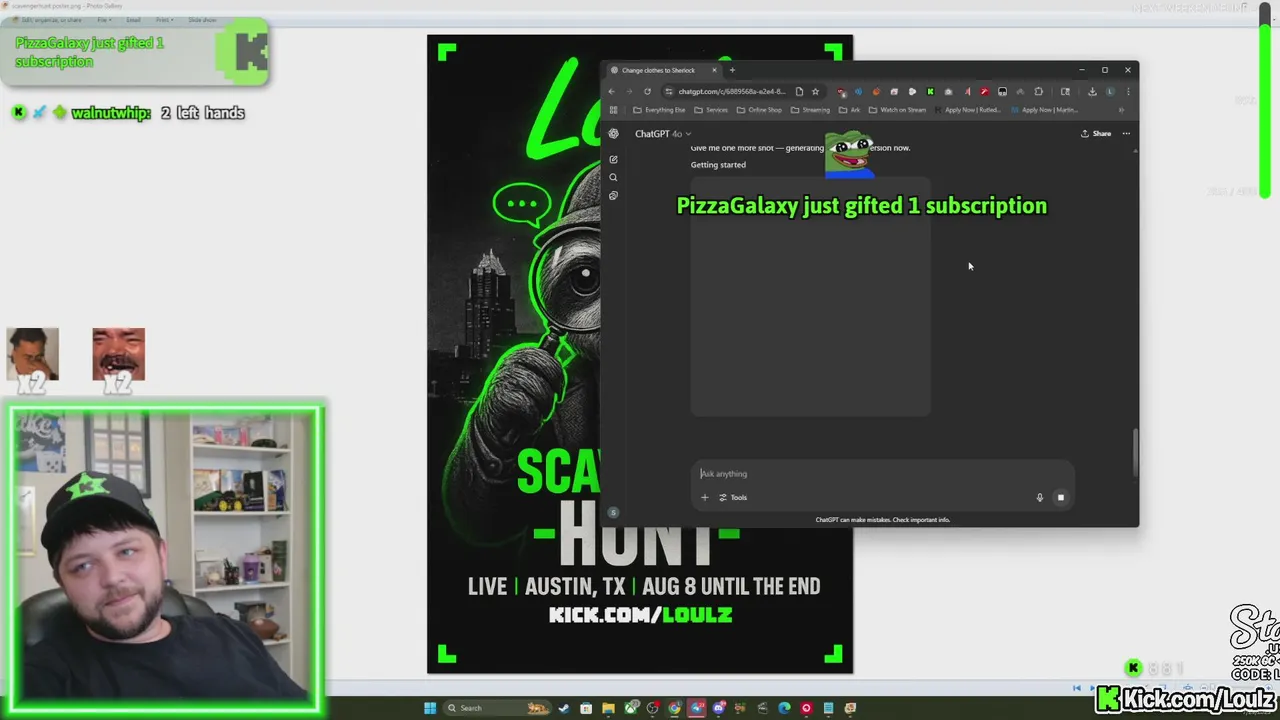Click Slide show in Photo Gallery toolbar
1280x720 pixels.
click(202, 20)
